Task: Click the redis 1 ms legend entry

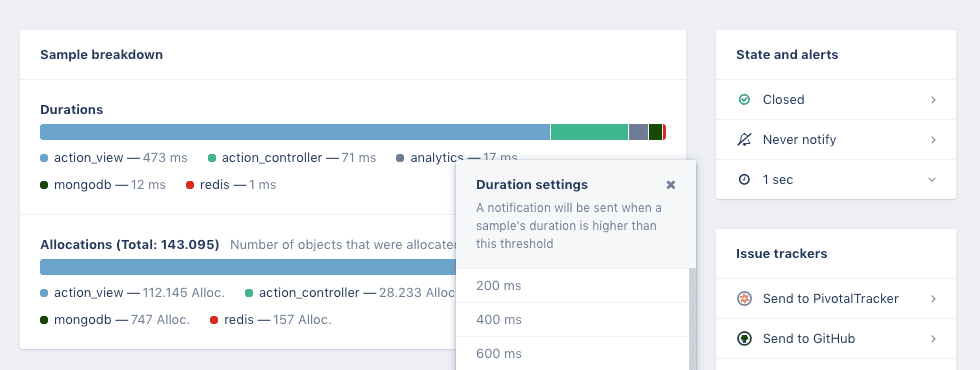Action: click(231, 185)
